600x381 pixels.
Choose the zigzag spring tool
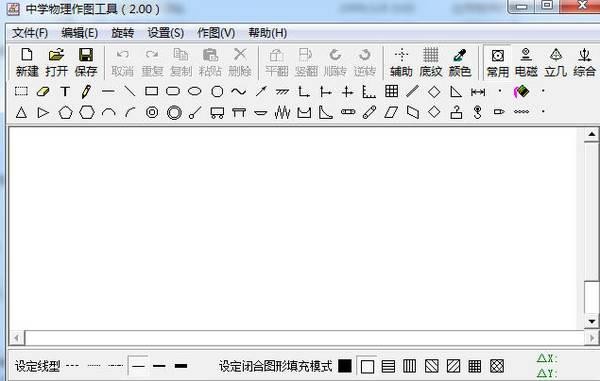click(x=282, y=112)
